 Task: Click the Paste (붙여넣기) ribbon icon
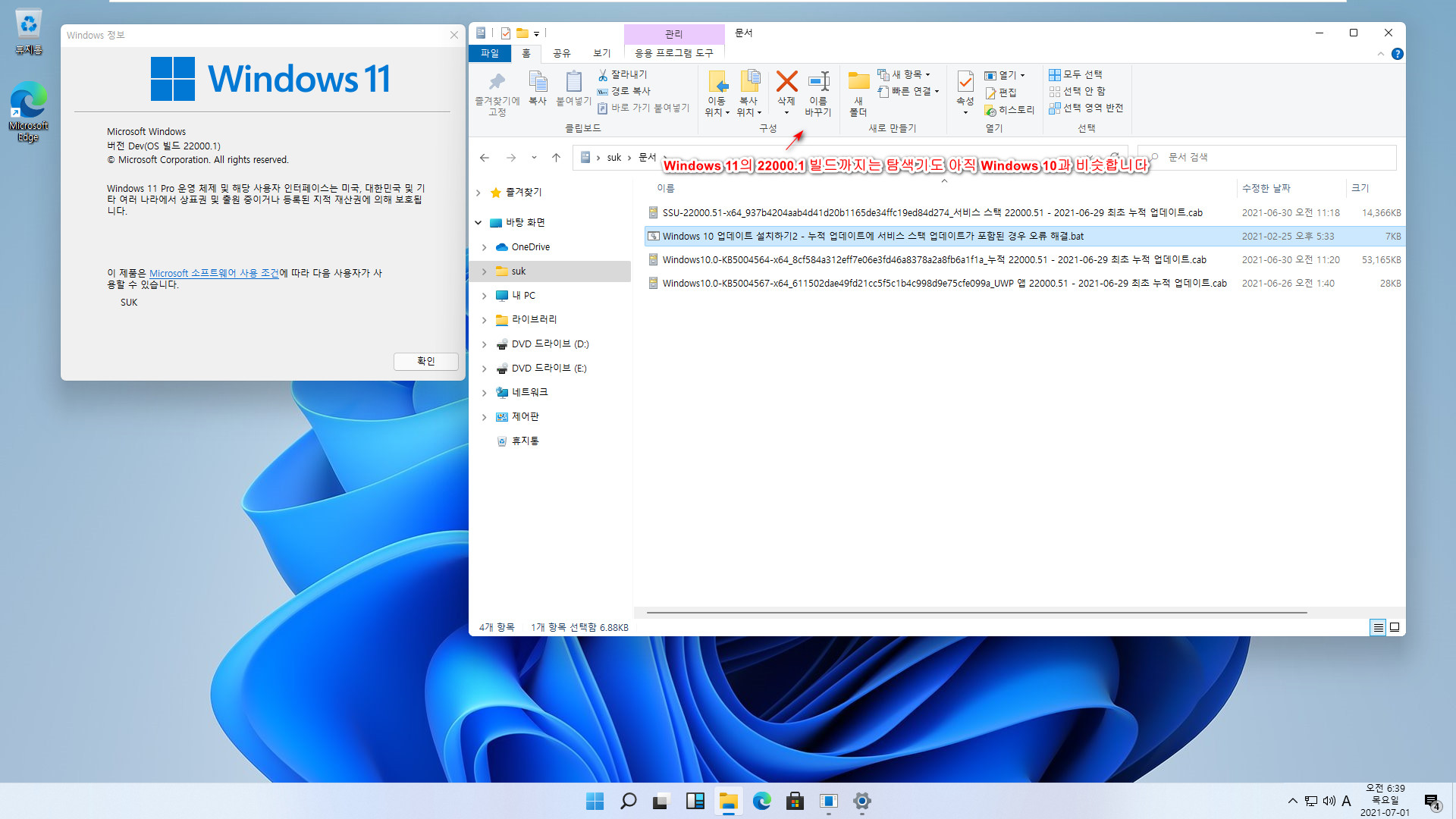tap(573, 82)
